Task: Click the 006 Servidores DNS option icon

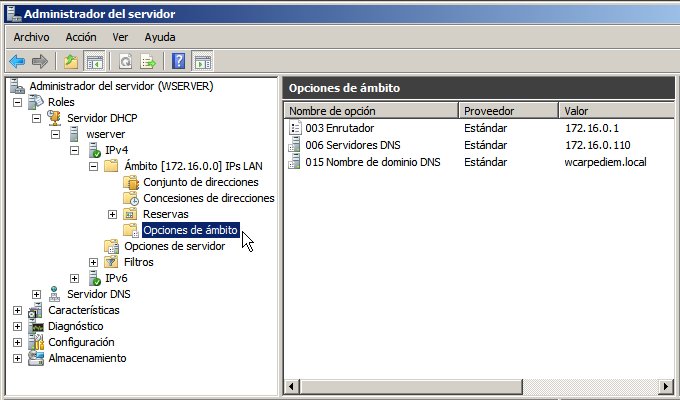Action: (294, 145)
